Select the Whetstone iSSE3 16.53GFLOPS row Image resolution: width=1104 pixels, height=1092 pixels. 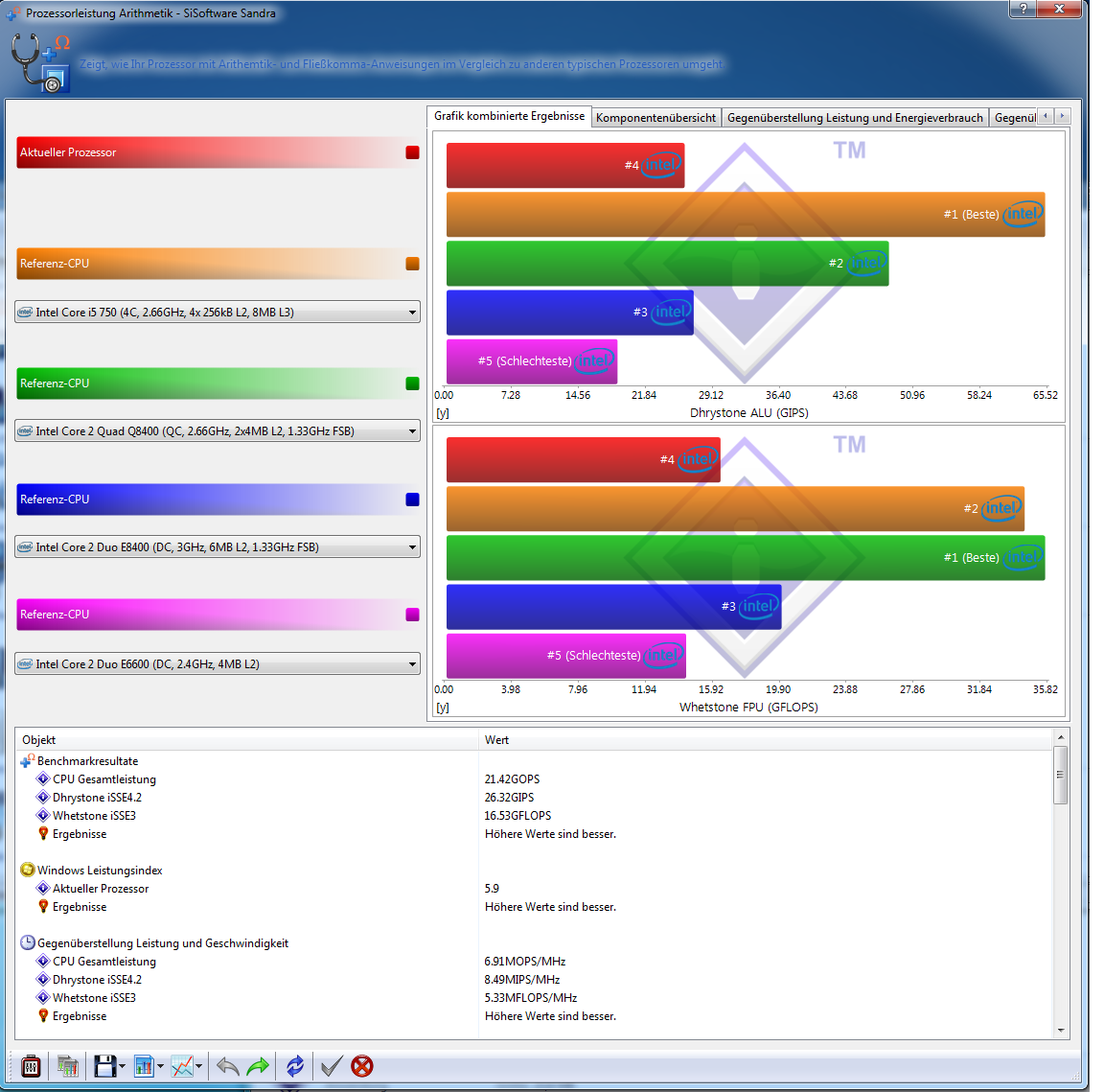click(x=533, y=815)
